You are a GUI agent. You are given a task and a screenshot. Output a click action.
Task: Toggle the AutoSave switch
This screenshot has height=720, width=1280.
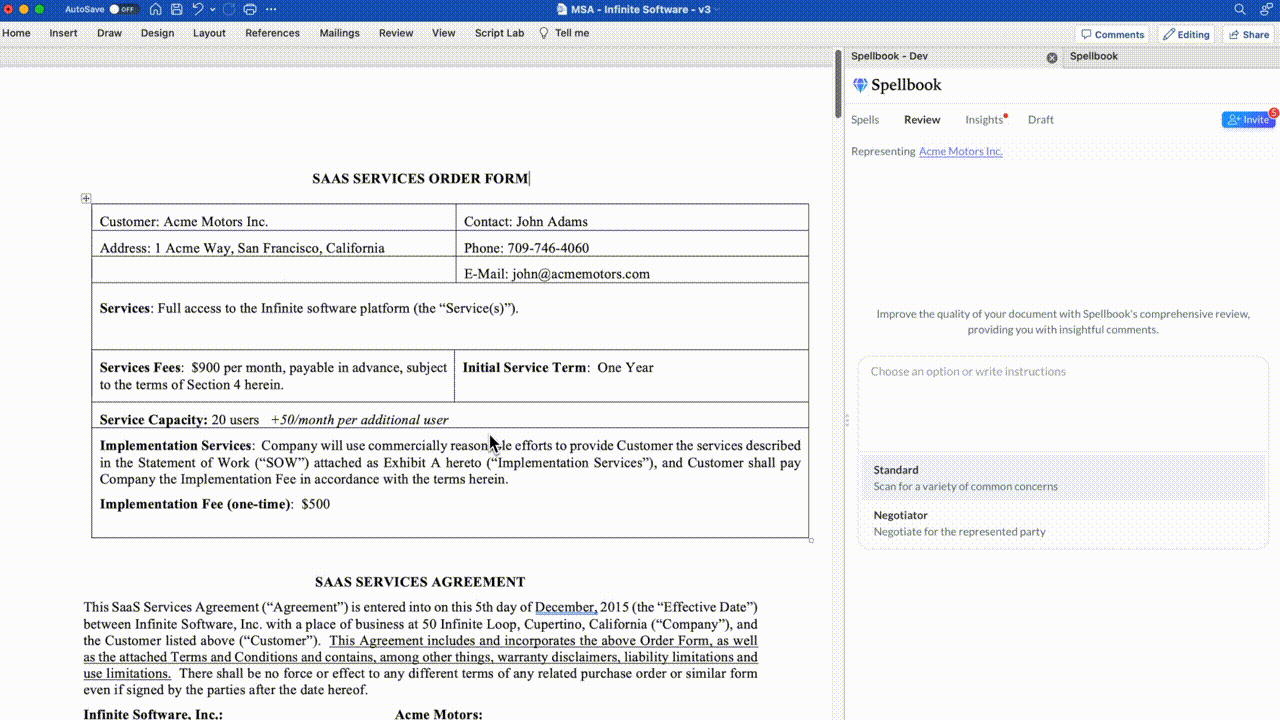(123, 9)
